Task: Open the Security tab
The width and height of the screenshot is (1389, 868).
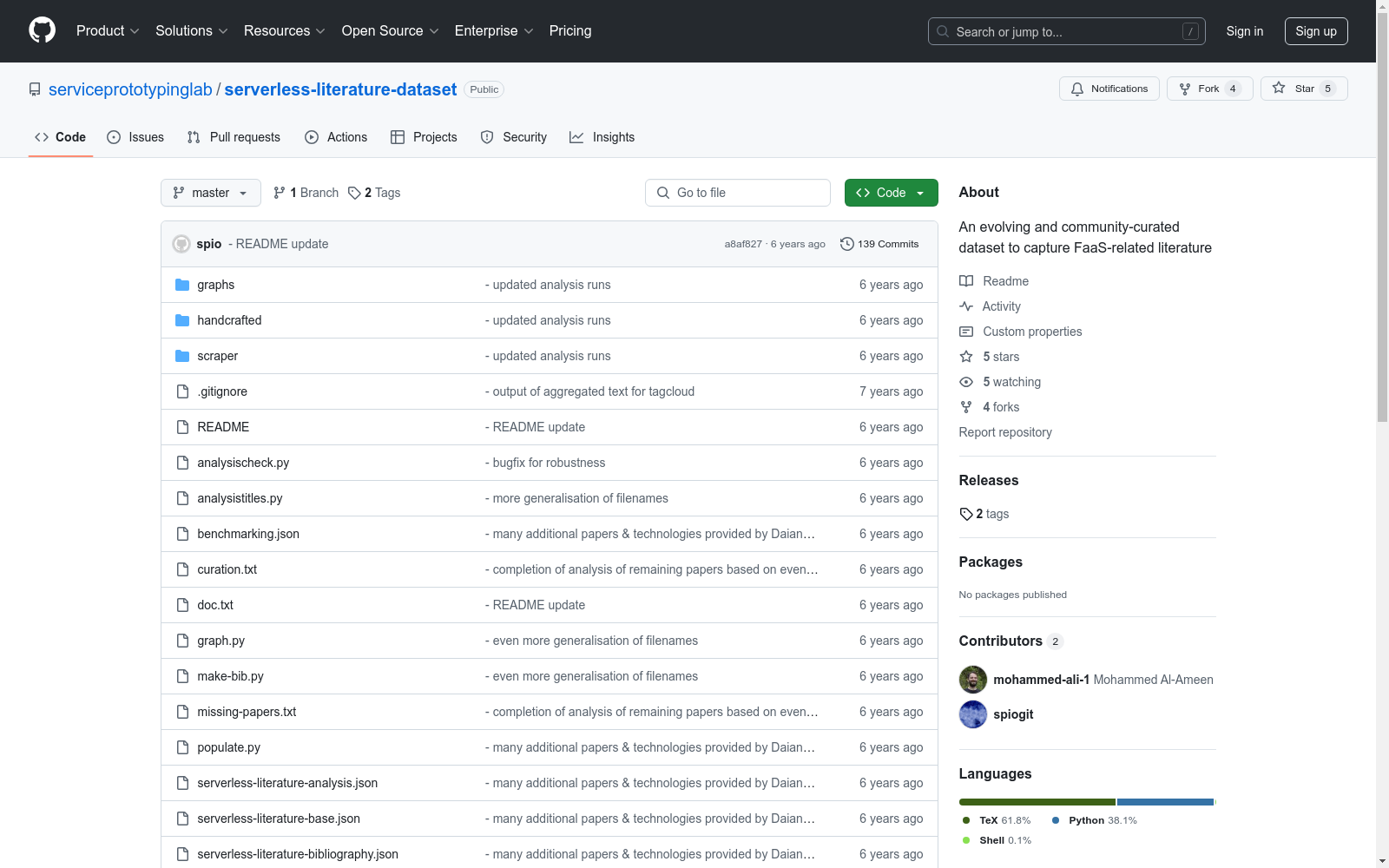Action: pyautogui.click(x=514, y=137)
